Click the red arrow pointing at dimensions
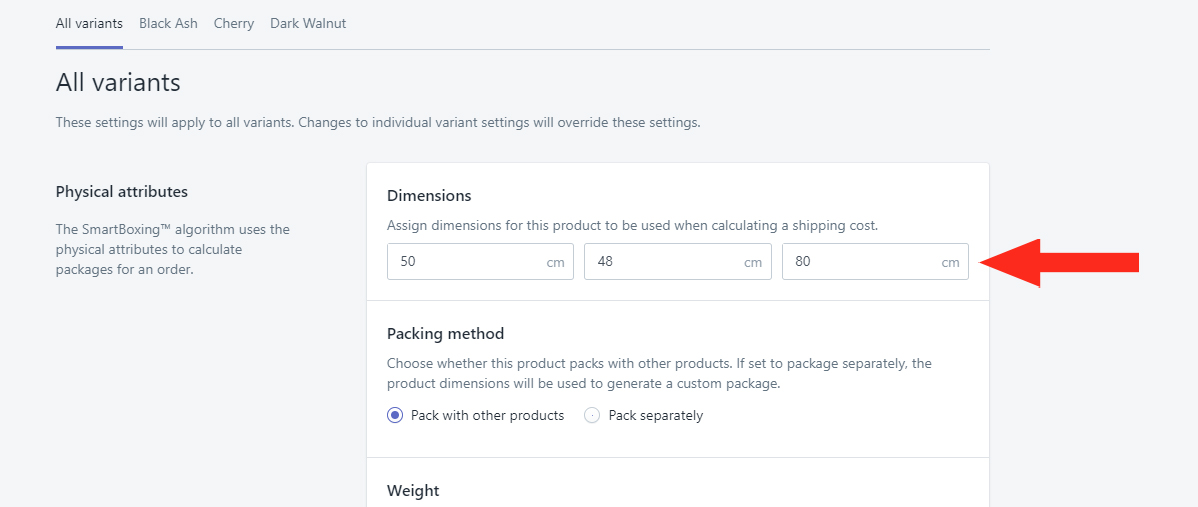This screenshot has width=1198, height=507. (x=1059, y=263)
